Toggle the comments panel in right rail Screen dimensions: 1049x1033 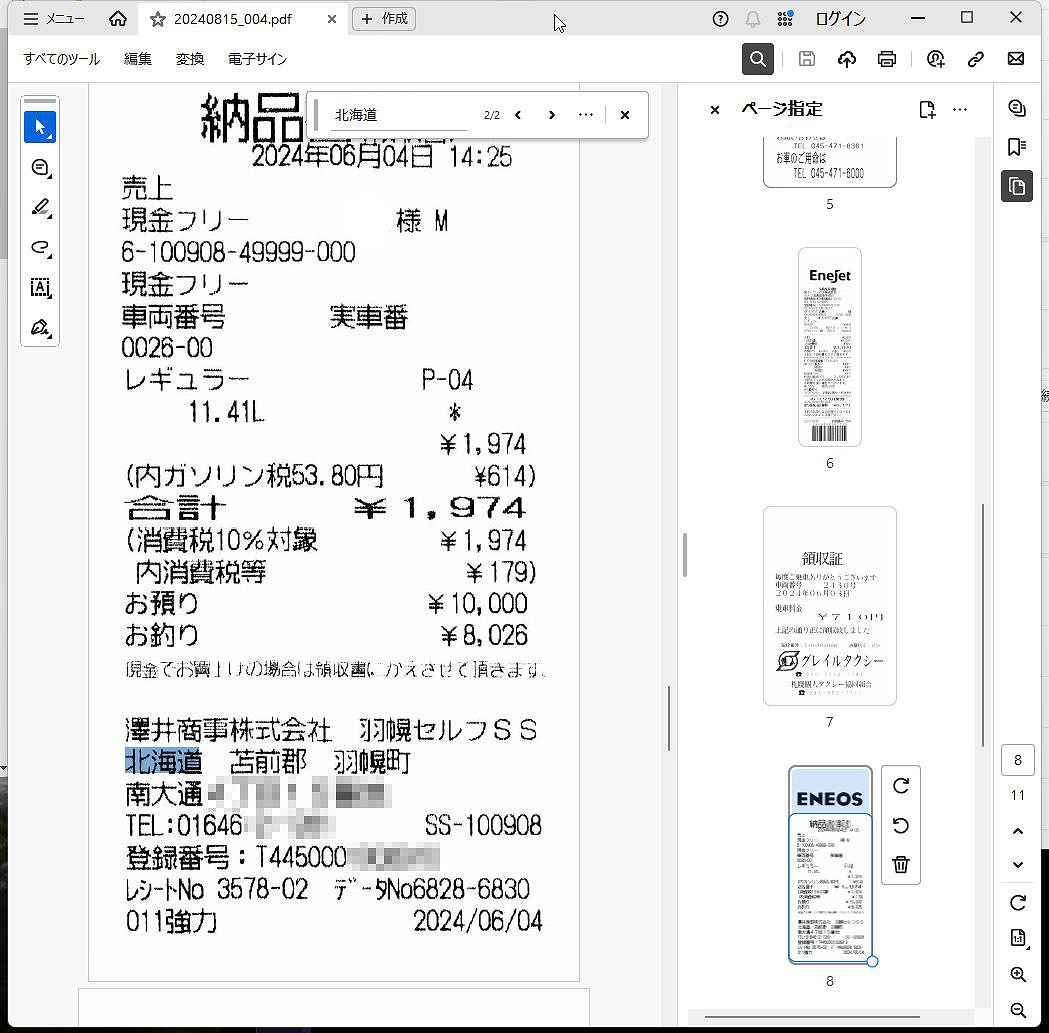[1017, 108]
